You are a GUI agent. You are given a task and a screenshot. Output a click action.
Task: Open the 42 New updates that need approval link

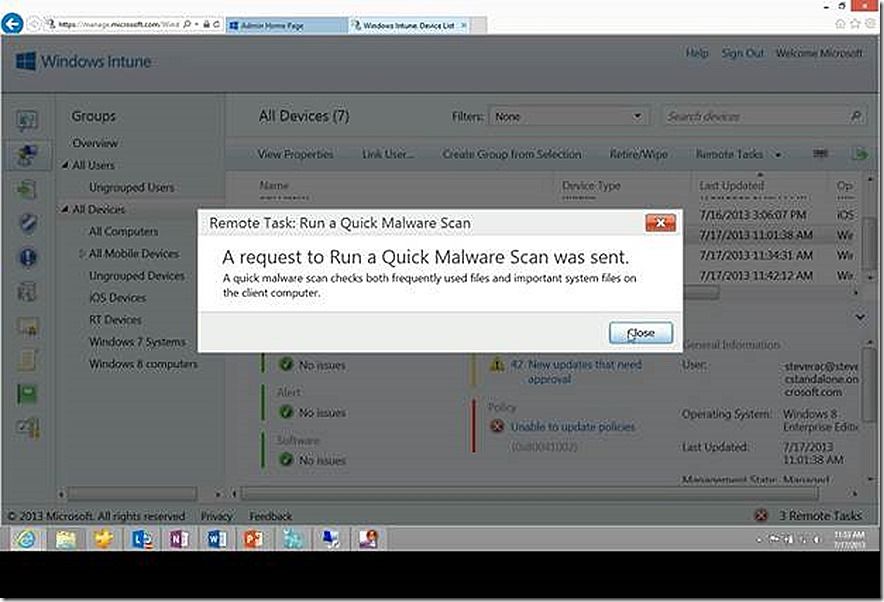576,372
